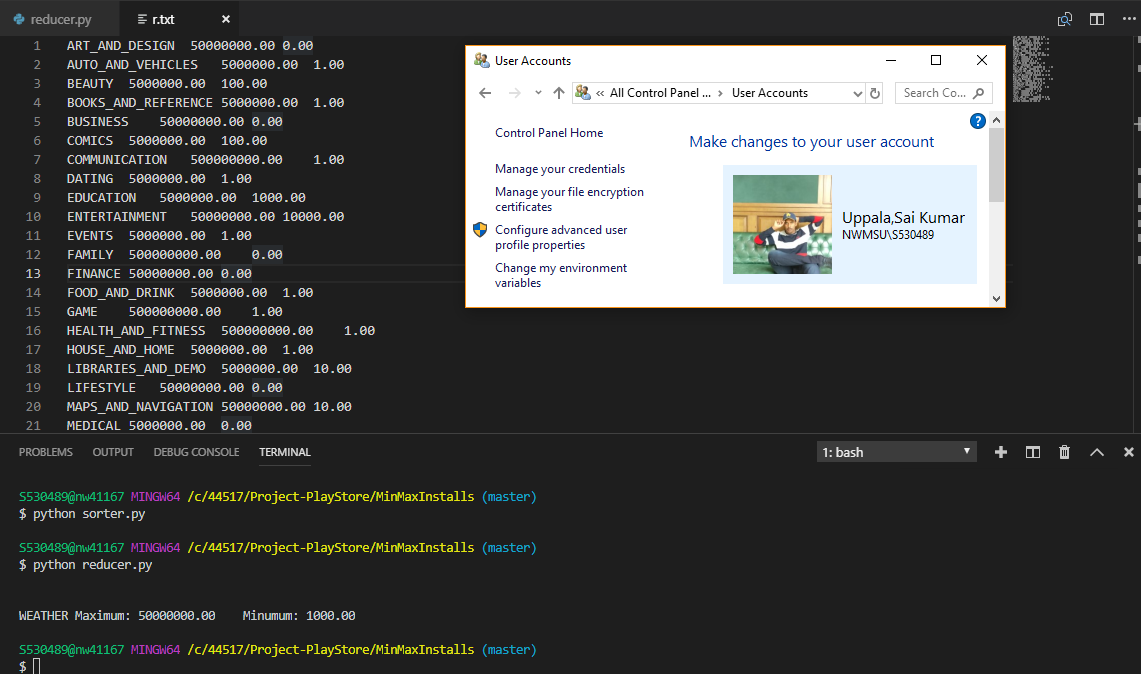The width and height of the screenshot is (1141, 674).
Task: Switch to the reducer.py editor tab
Action: point(52,19)
